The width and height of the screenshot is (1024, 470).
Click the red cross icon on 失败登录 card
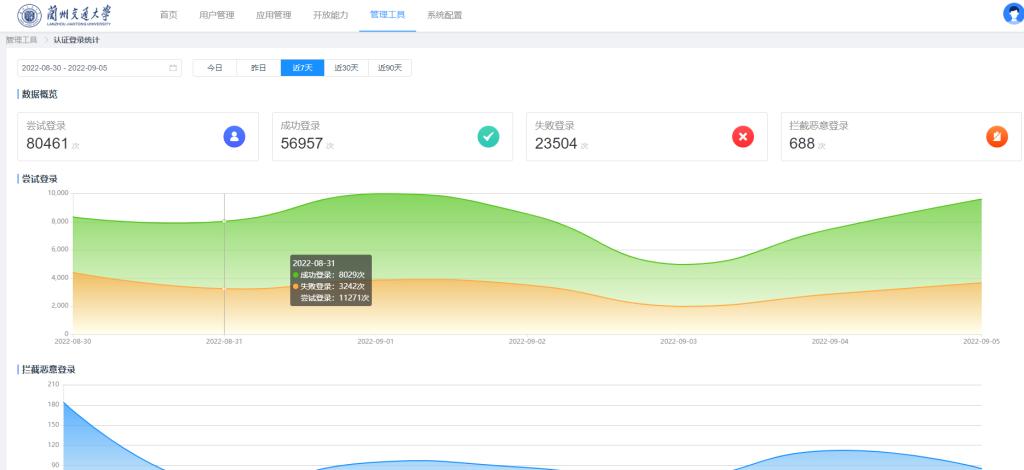coord(743,136)
